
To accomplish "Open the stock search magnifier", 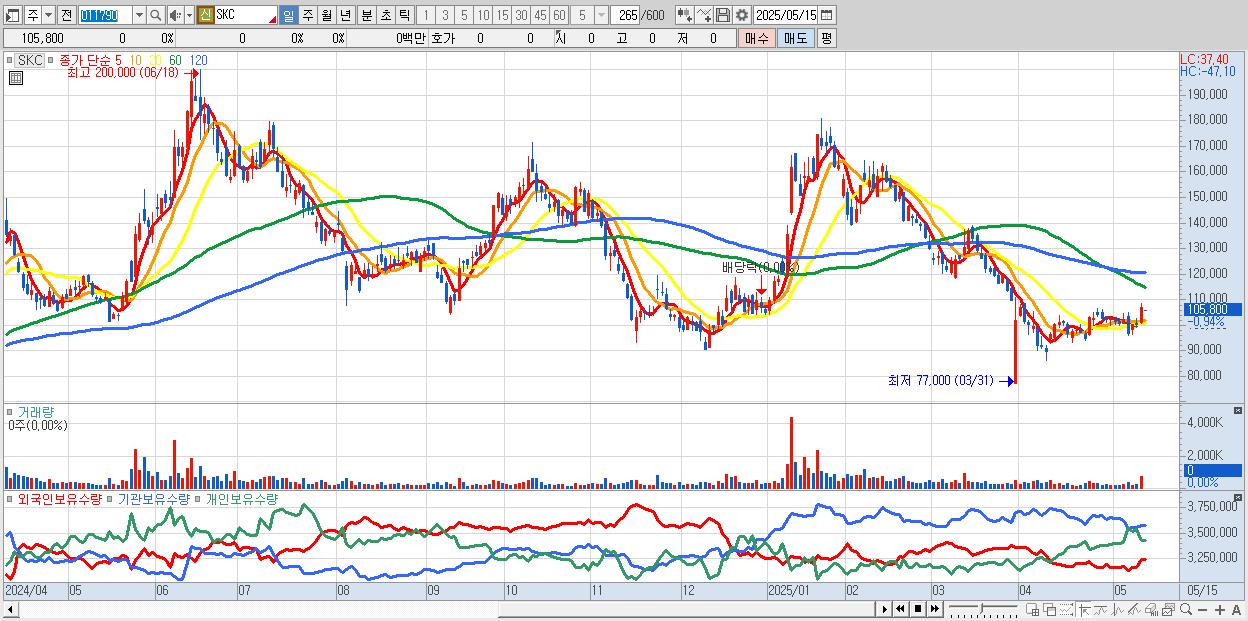I will coord(155,15).
